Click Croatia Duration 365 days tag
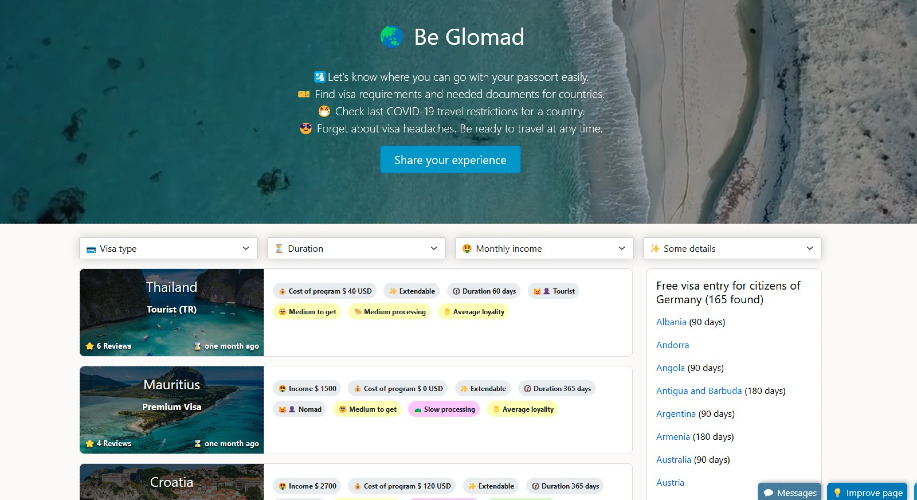This screenshot has height=500, width=917. [565, 486]
